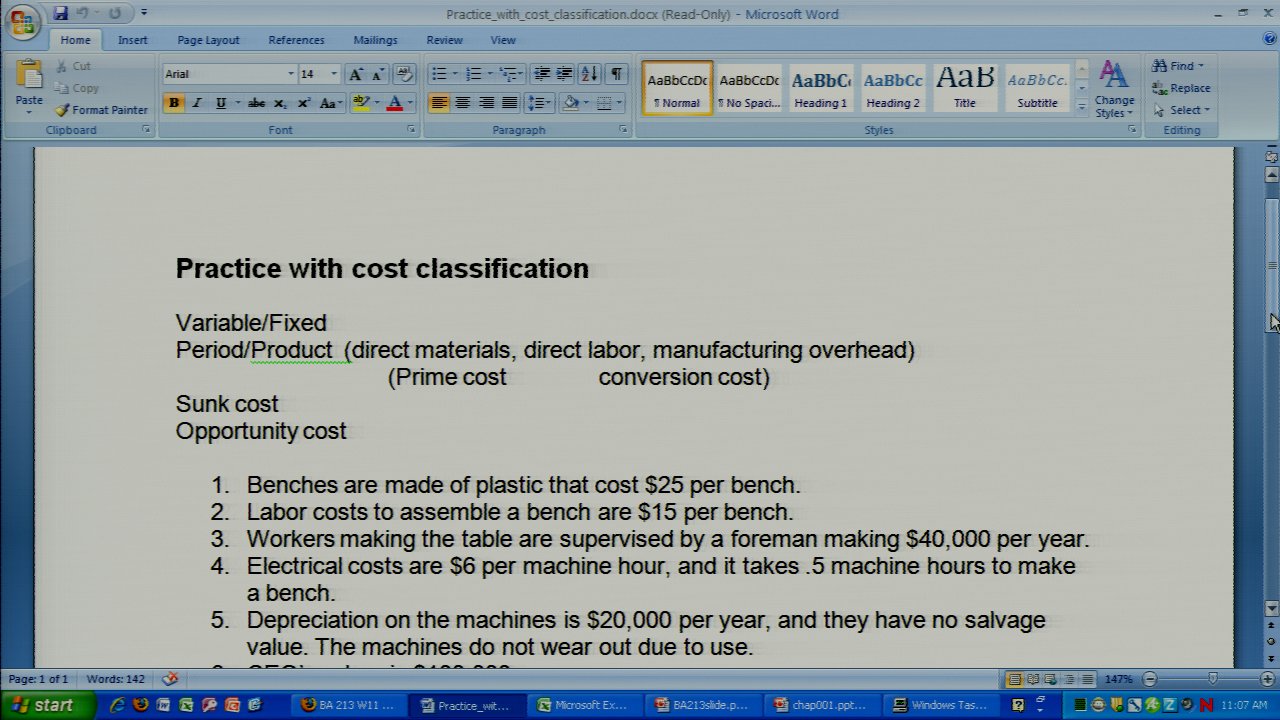Viewport: 1280px width, 720px height.
Task: Apply the Heading 1 style
Action: (821, 88)
